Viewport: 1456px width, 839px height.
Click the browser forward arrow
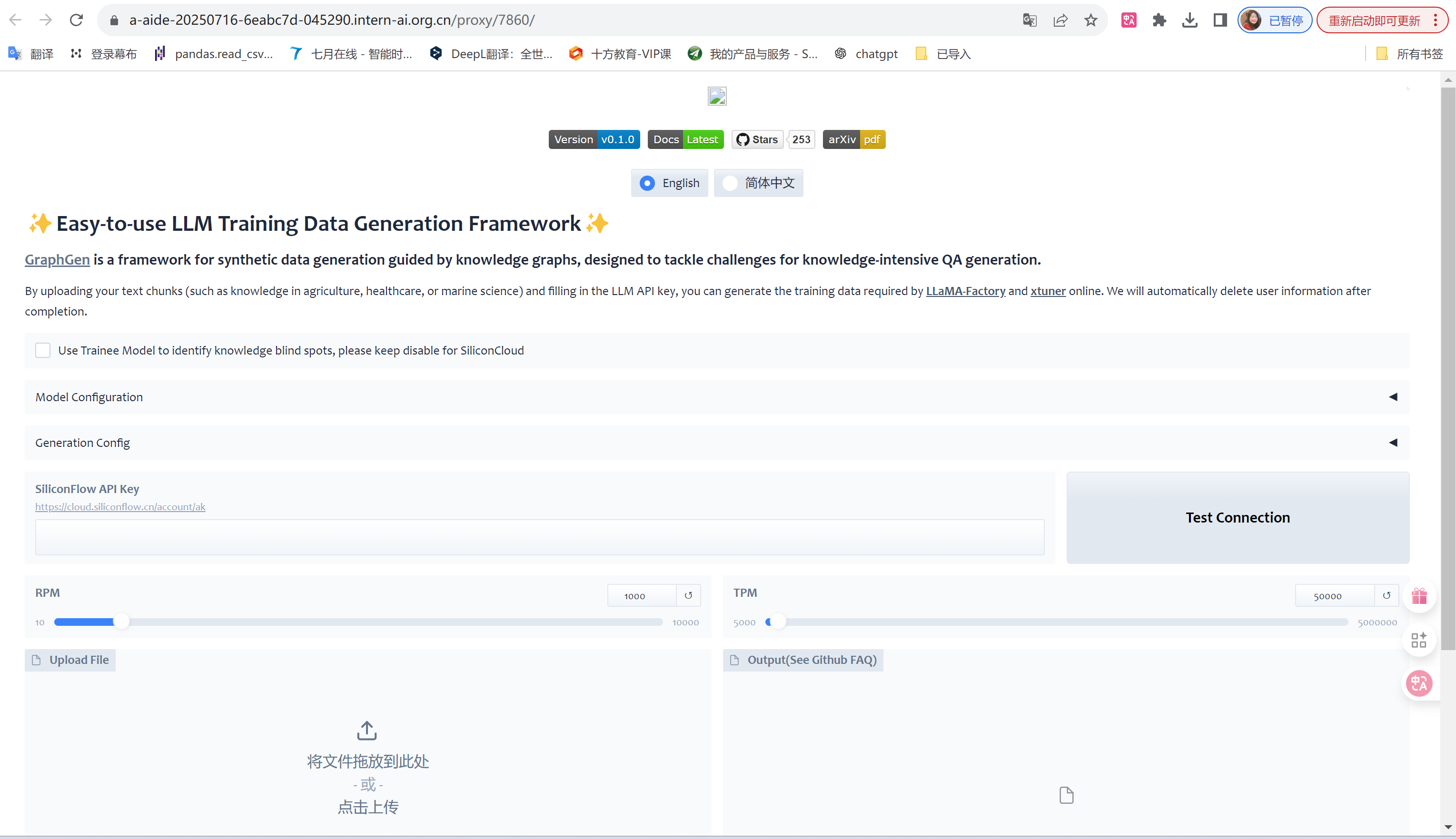pos(46,20)
